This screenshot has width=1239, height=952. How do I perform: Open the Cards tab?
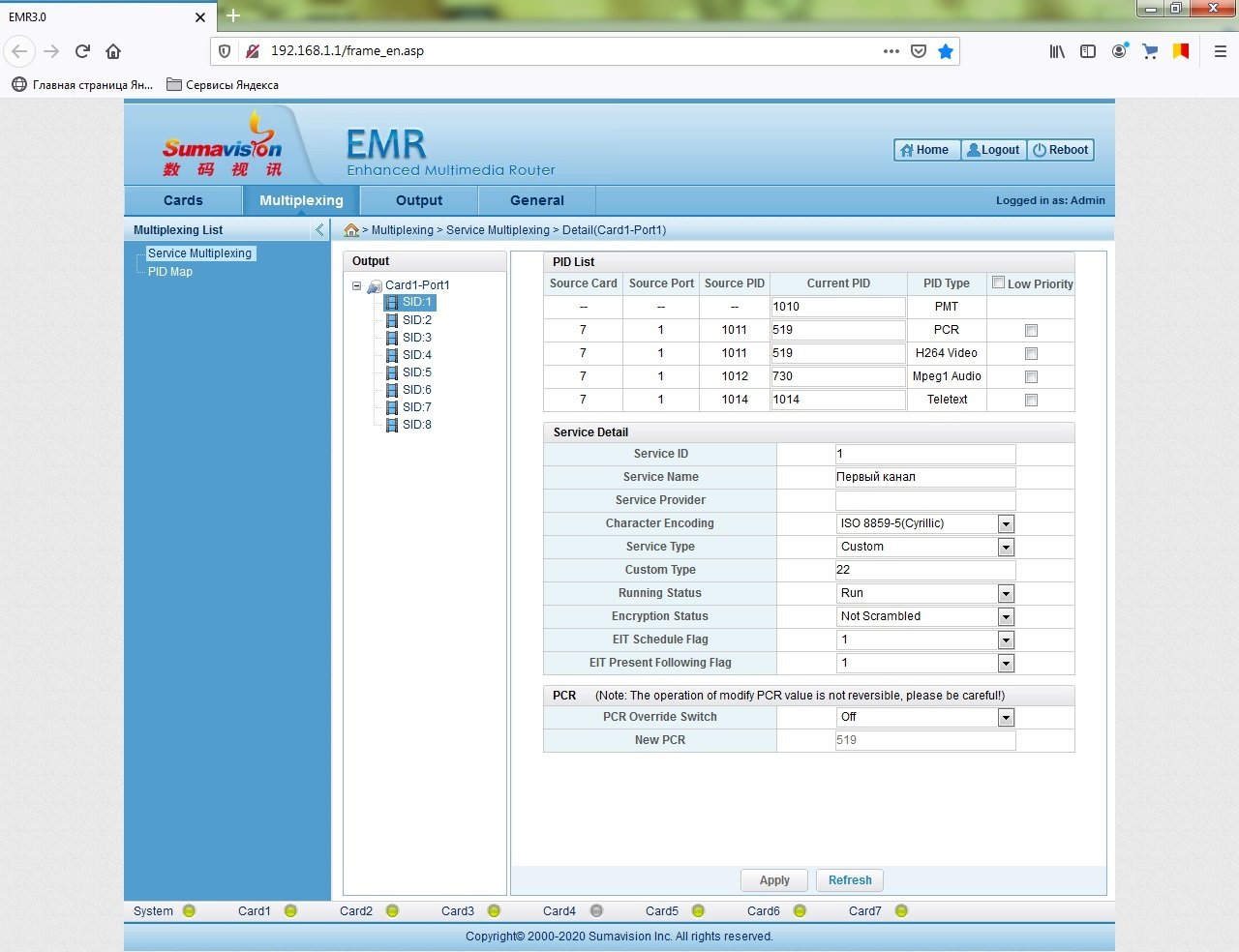point(183,200)
